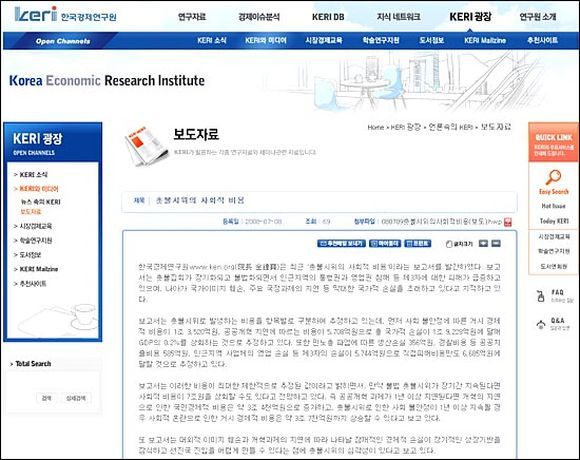Image resolution: width=580 pixels, height=460 pixels.
Task: Click the 언론속의 KERI breadcrumb link
Action: point(451,127)
